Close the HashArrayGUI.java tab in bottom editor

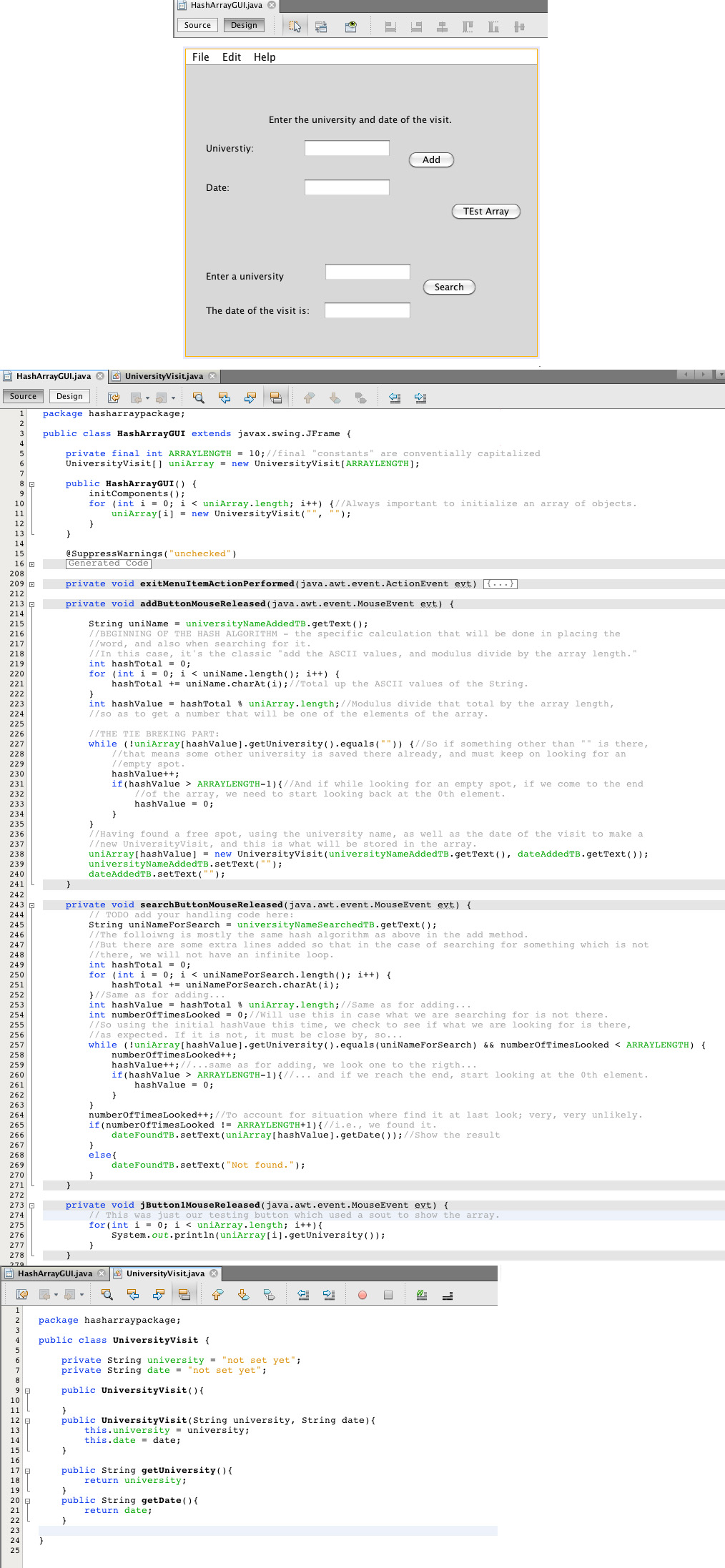click(x=101, y=1273)
